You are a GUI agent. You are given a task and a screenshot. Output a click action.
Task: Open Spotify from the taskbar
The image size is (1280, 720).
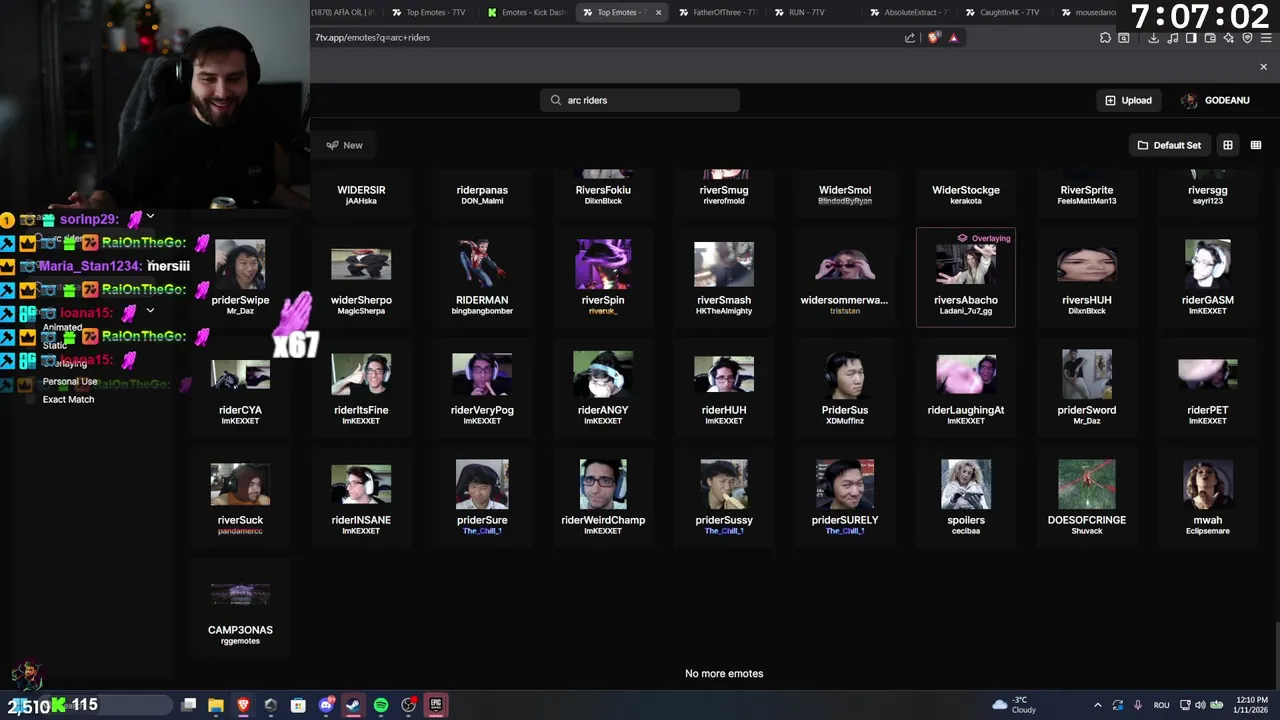[x=381, y=705]
